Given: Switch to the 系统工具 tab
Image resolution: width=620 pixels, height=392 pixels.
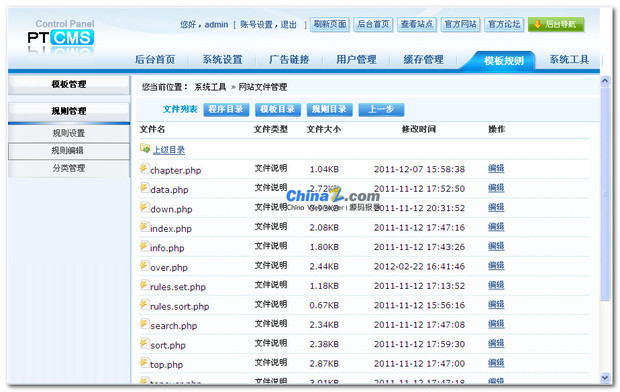Looking at the screenshot, I should click(x=569, y=60).
